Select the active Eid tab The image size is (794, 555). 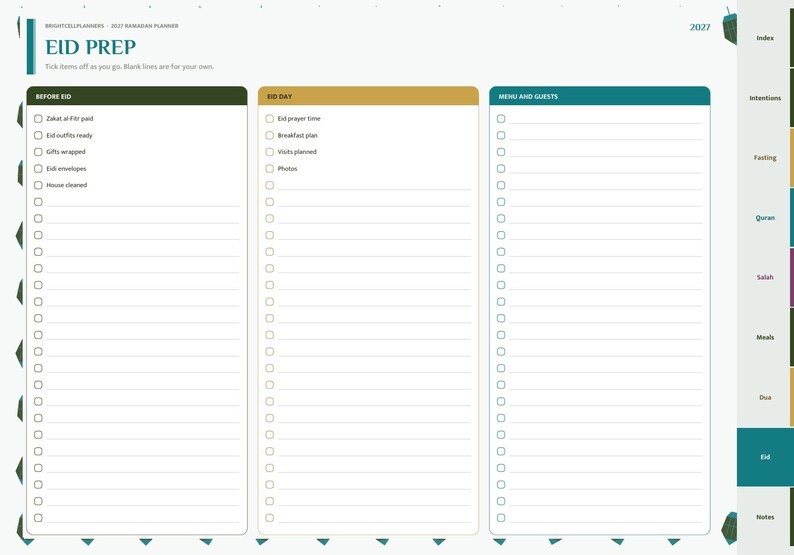coord(765,457)
